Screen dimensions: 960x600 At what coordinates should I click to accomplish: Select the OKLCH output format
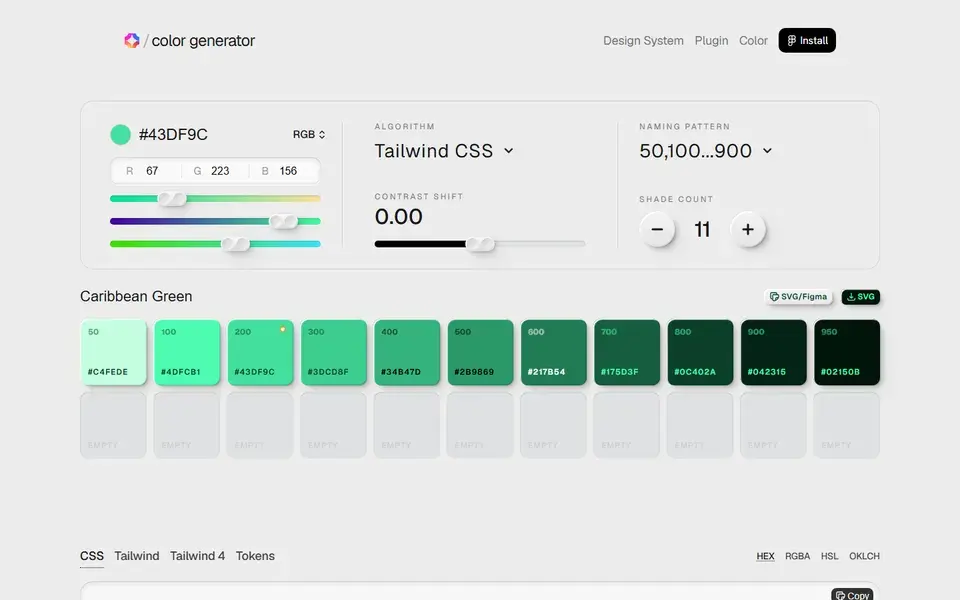[x=864, y=556]
